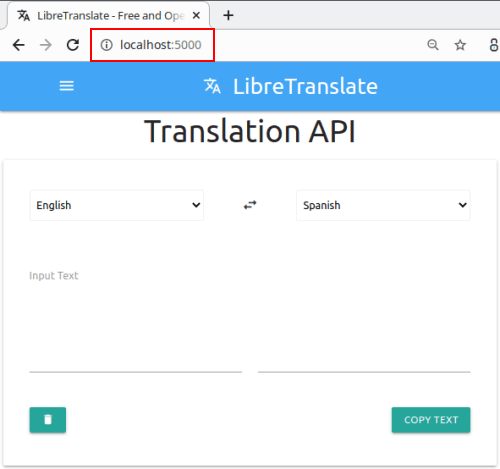Click the COPY TEXT button
Viewport: 500px width, 469px height.
pyautogui.click(x=431, y=420)
